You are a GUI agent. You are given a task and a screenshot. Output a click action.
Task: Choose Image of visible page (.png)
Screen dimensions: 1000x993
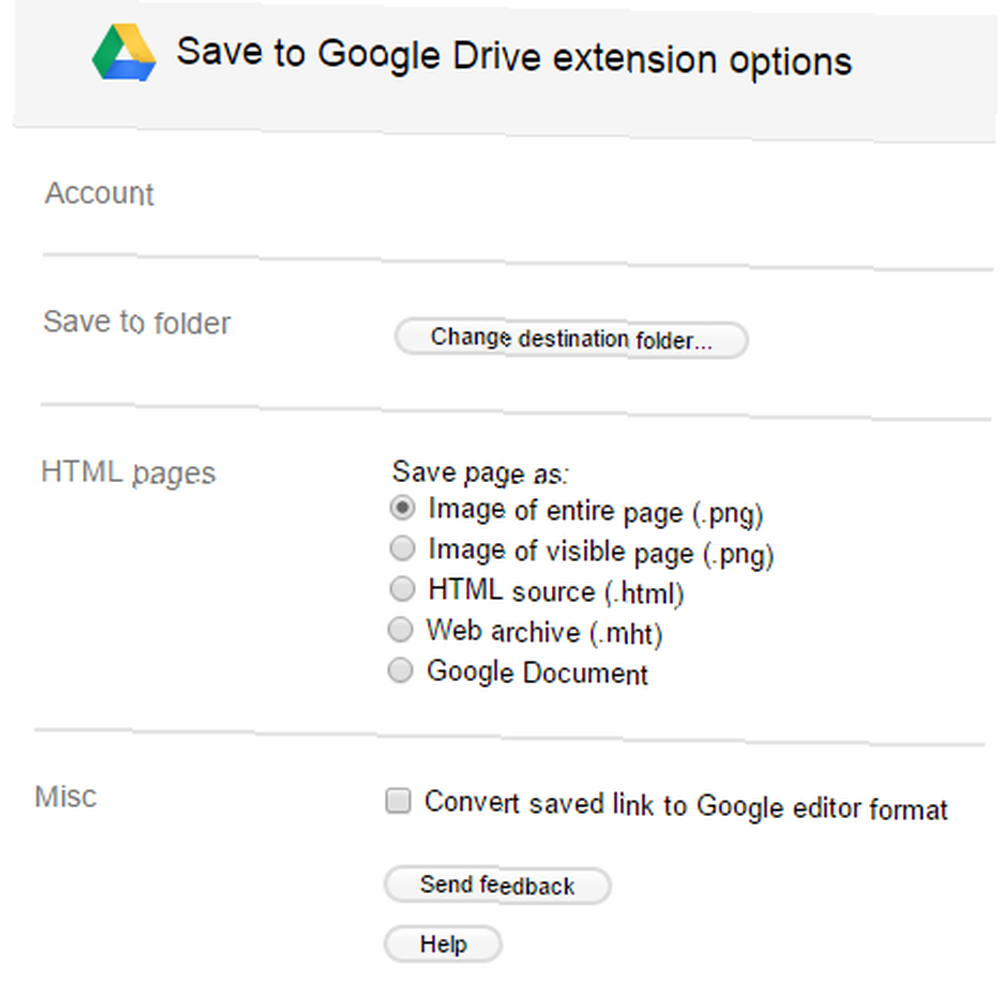402,548
